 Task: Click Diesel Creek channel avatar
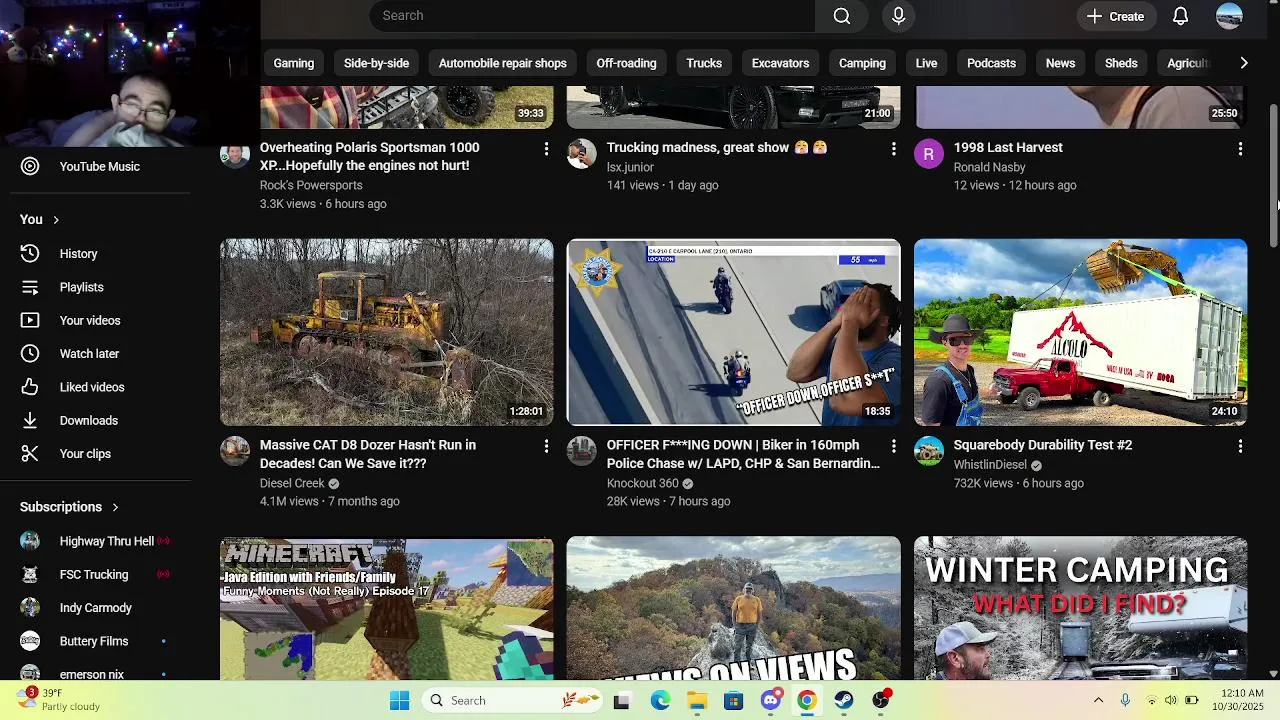point(235,451)
